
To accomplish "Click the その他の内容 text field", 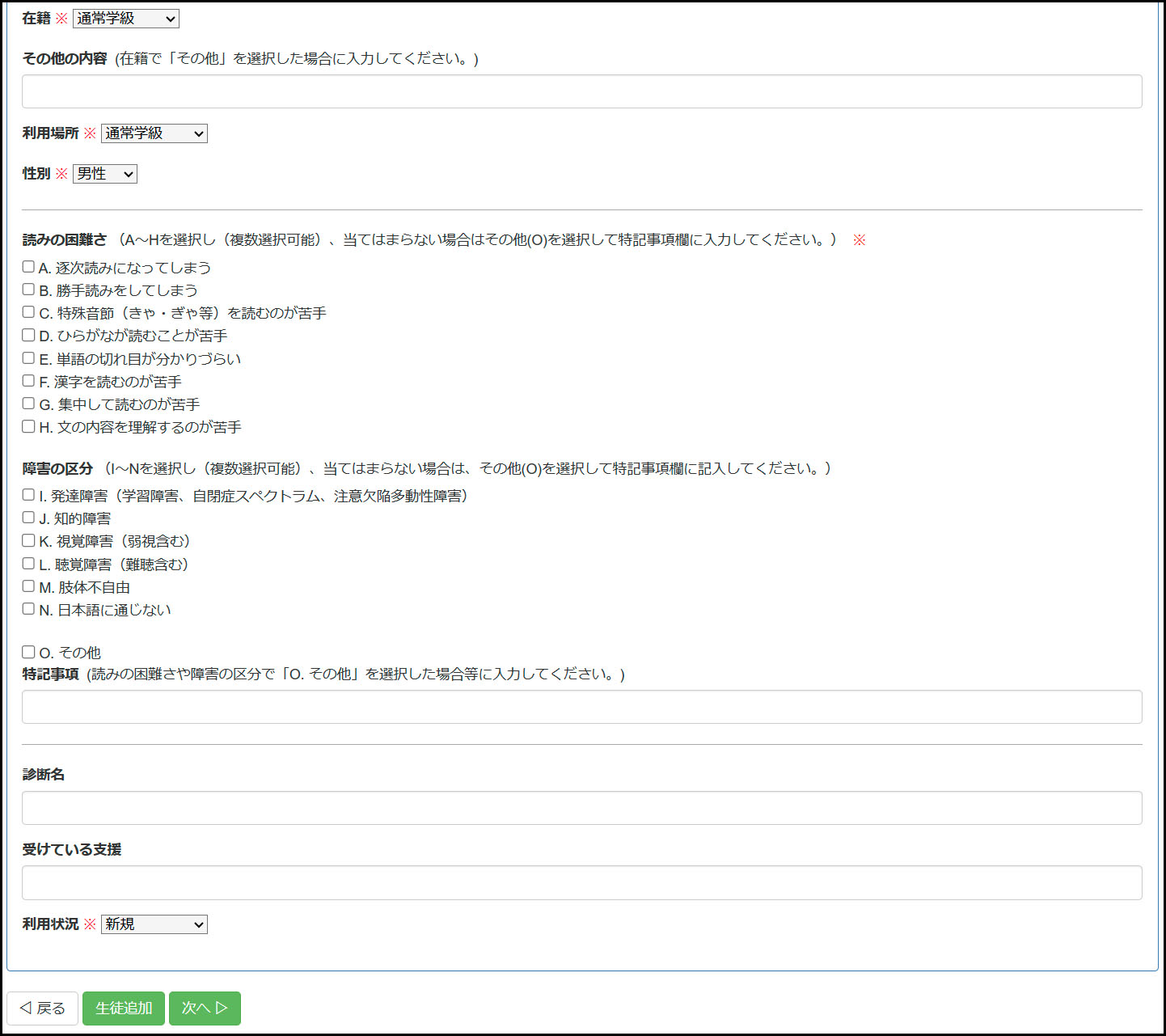I will [x=581, y=91].
